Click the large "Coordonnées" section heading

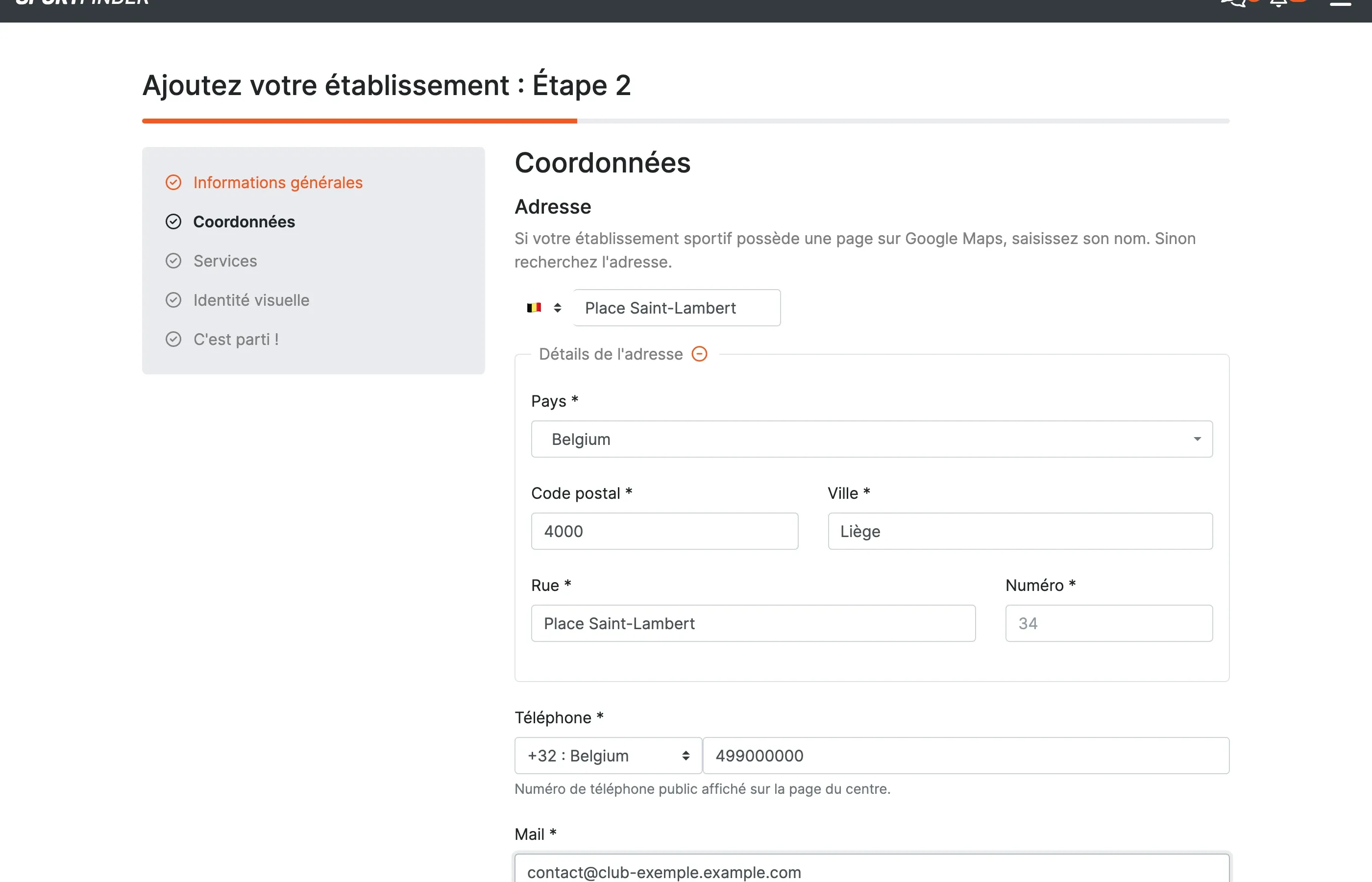point(602,163)
